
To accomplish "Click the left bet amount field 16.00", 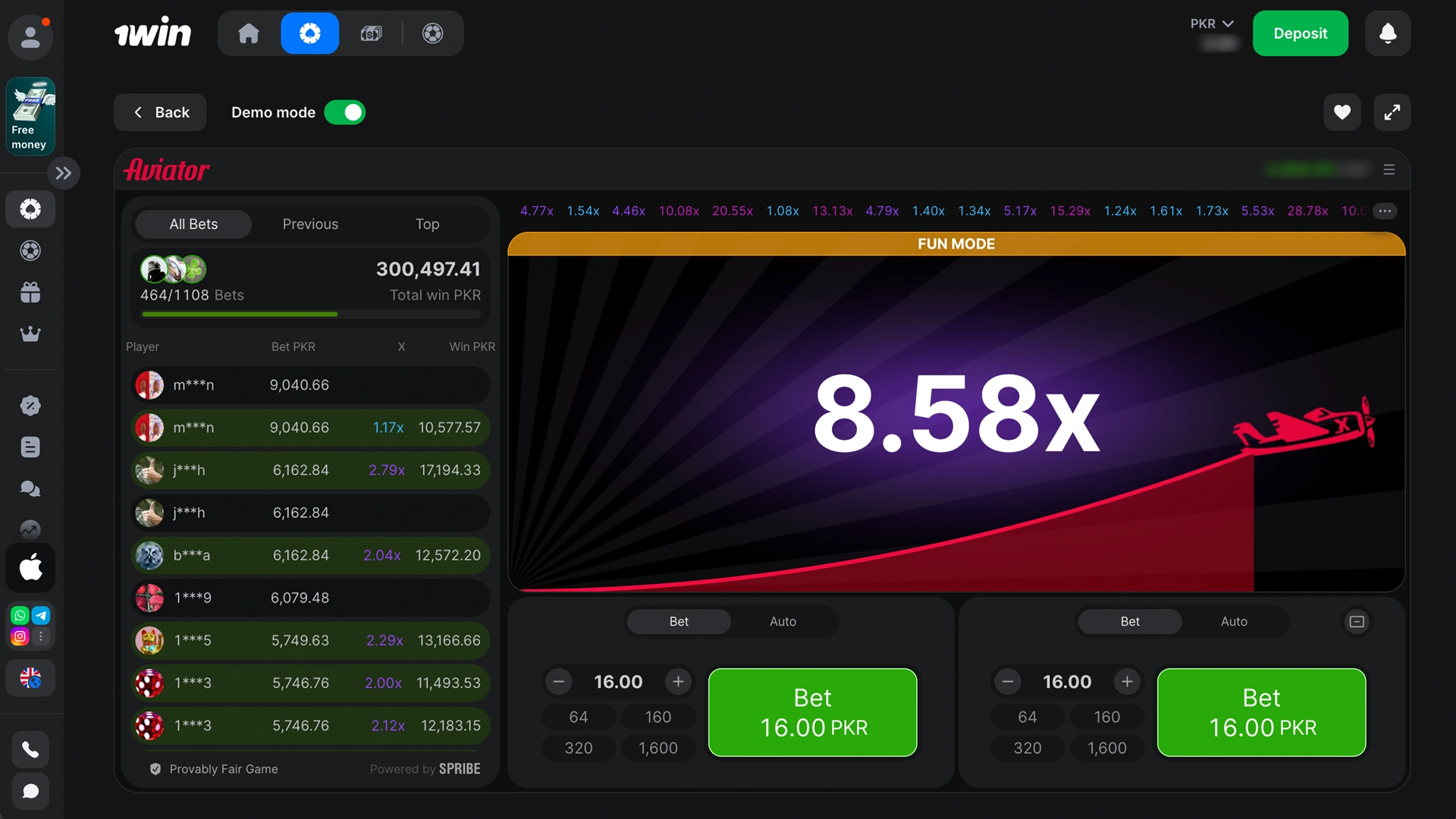I will 618,682.
